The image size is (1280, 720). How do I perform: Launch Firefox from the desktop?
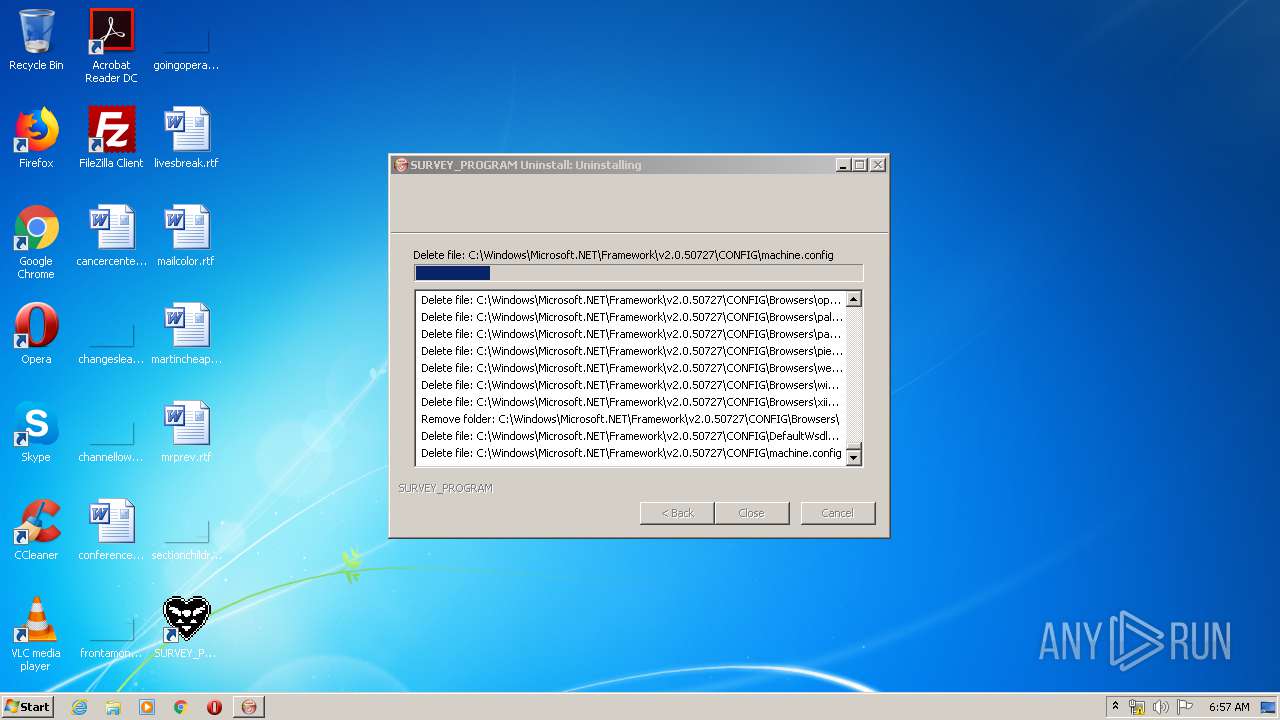pos(36,138)
